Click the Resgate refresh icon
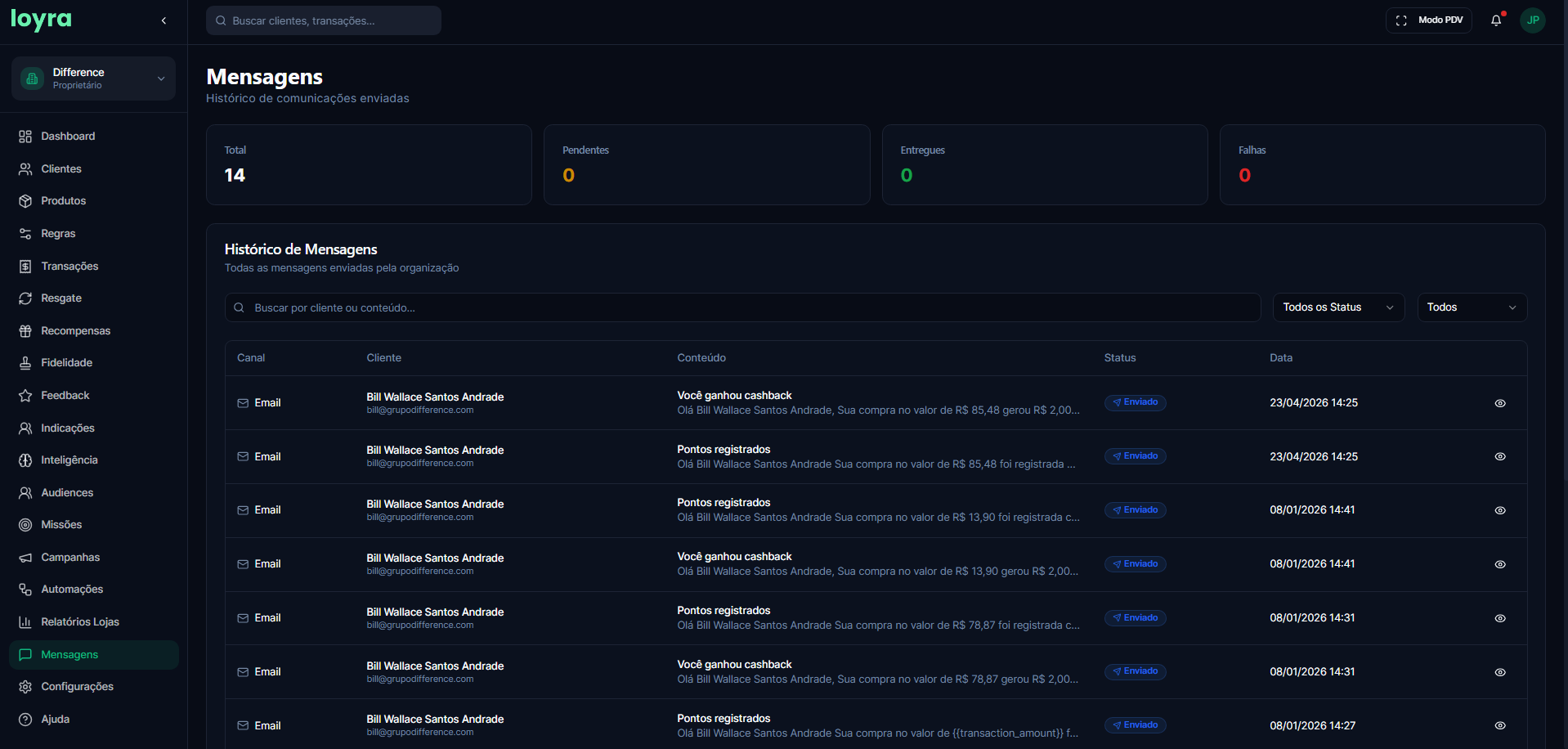 [25, 298]
